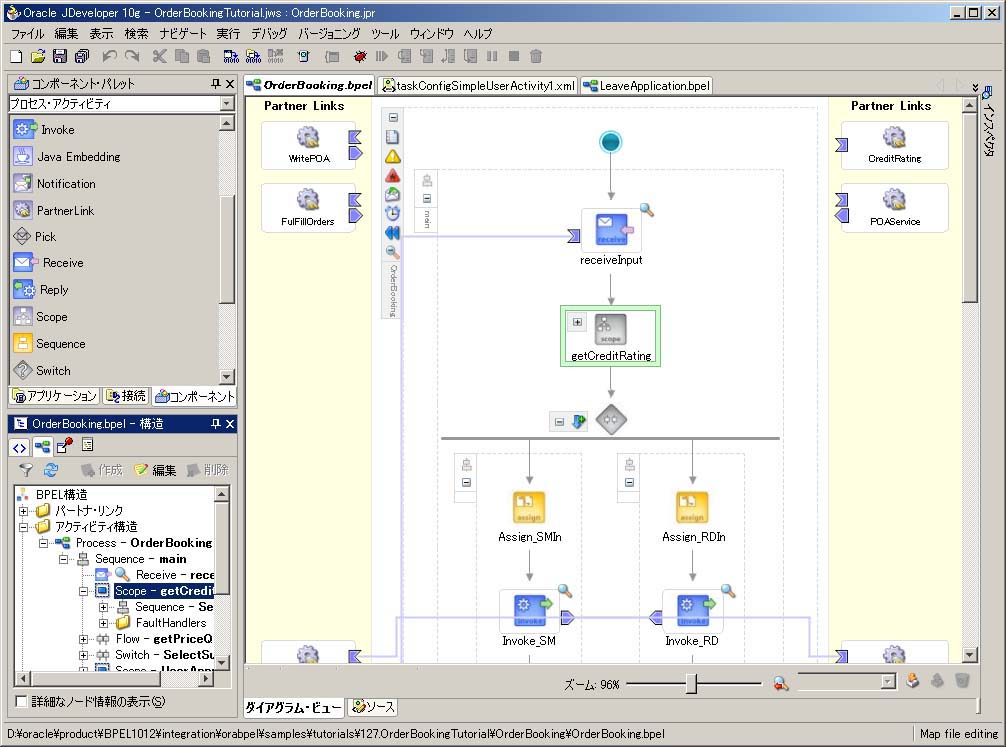Screen dimensions: 1006x747
Task: Click the POAService partner link
Action: 894,208
